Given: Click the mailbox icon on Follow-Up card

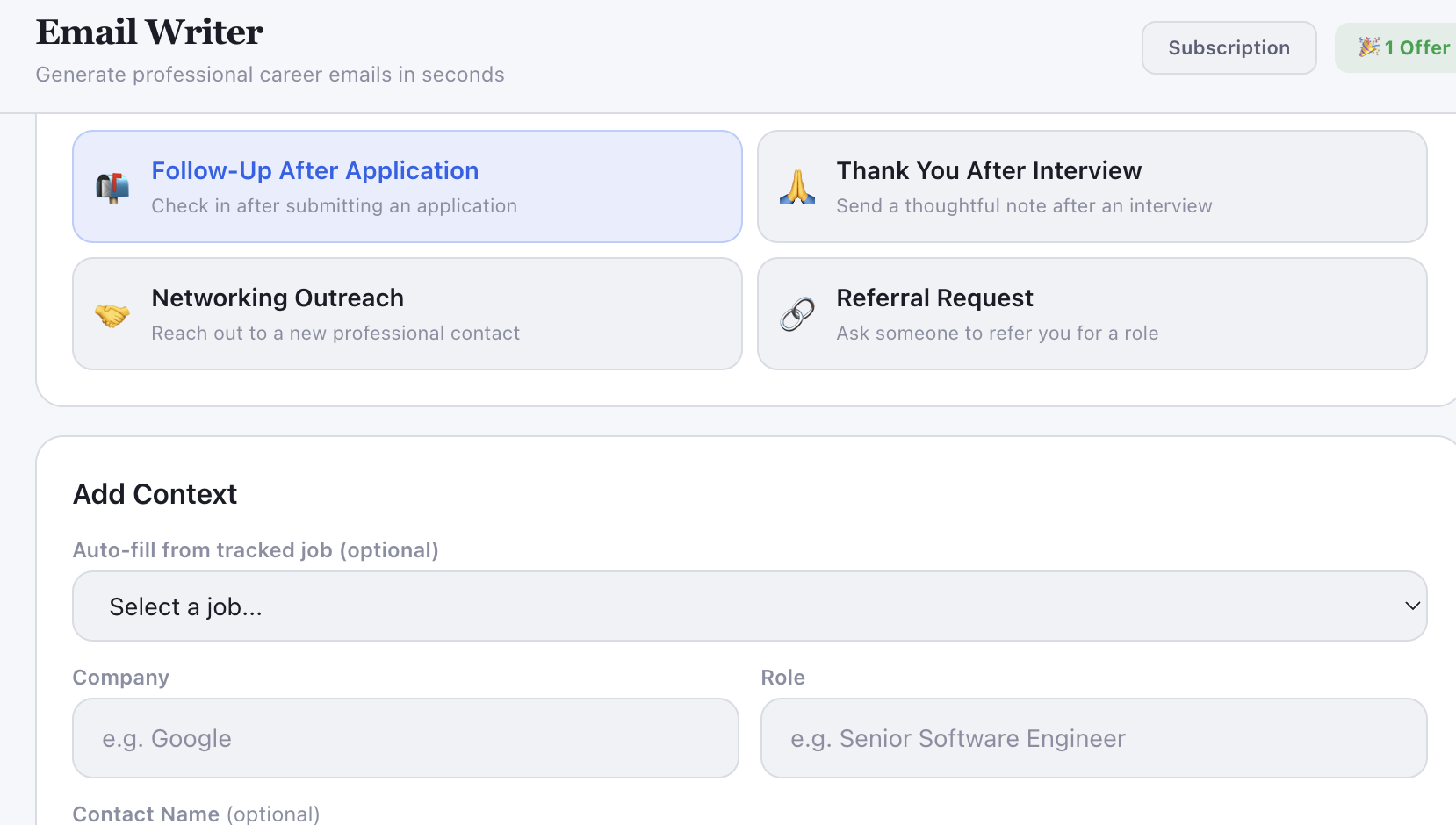Looking at the screenshot, I should pyautogui.click(x=112, y=186).
